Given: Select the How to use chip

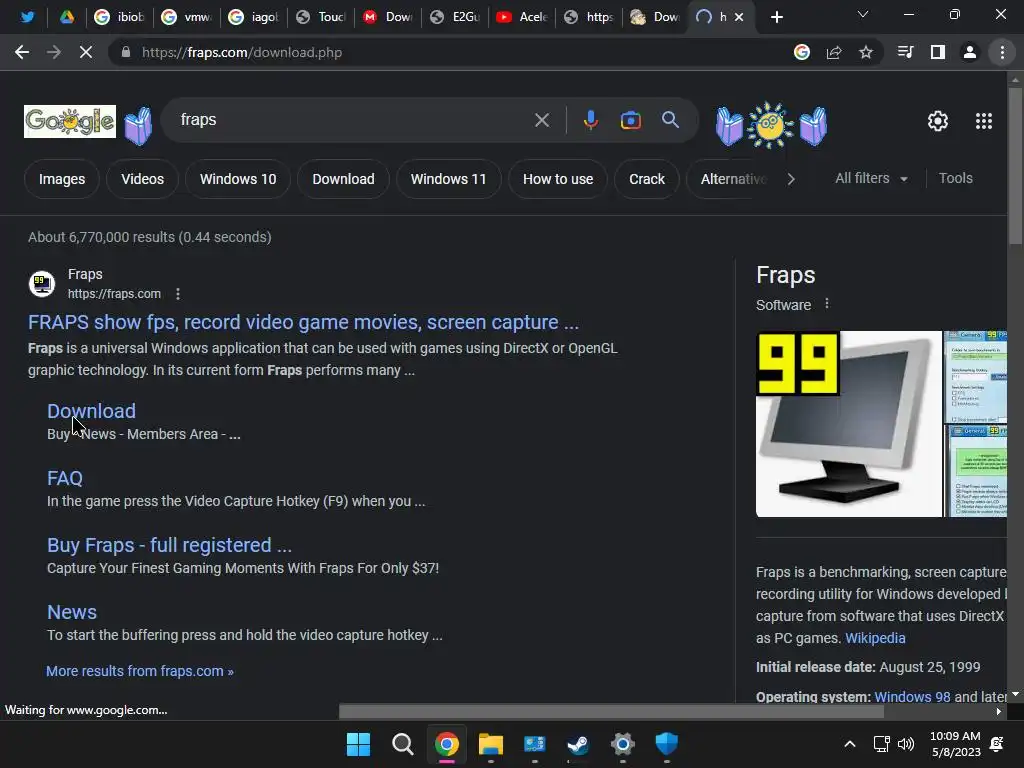Looking at the screenshot, I should [x=558, y=179].
